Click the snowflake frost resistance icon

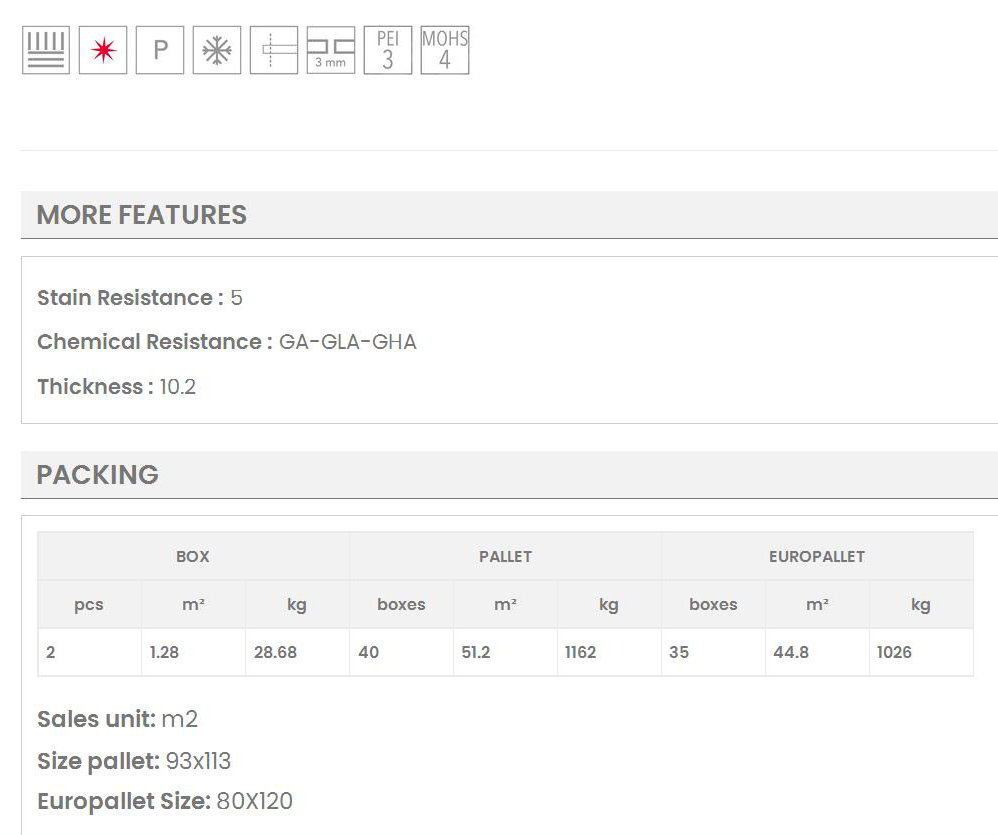(216, 50)
